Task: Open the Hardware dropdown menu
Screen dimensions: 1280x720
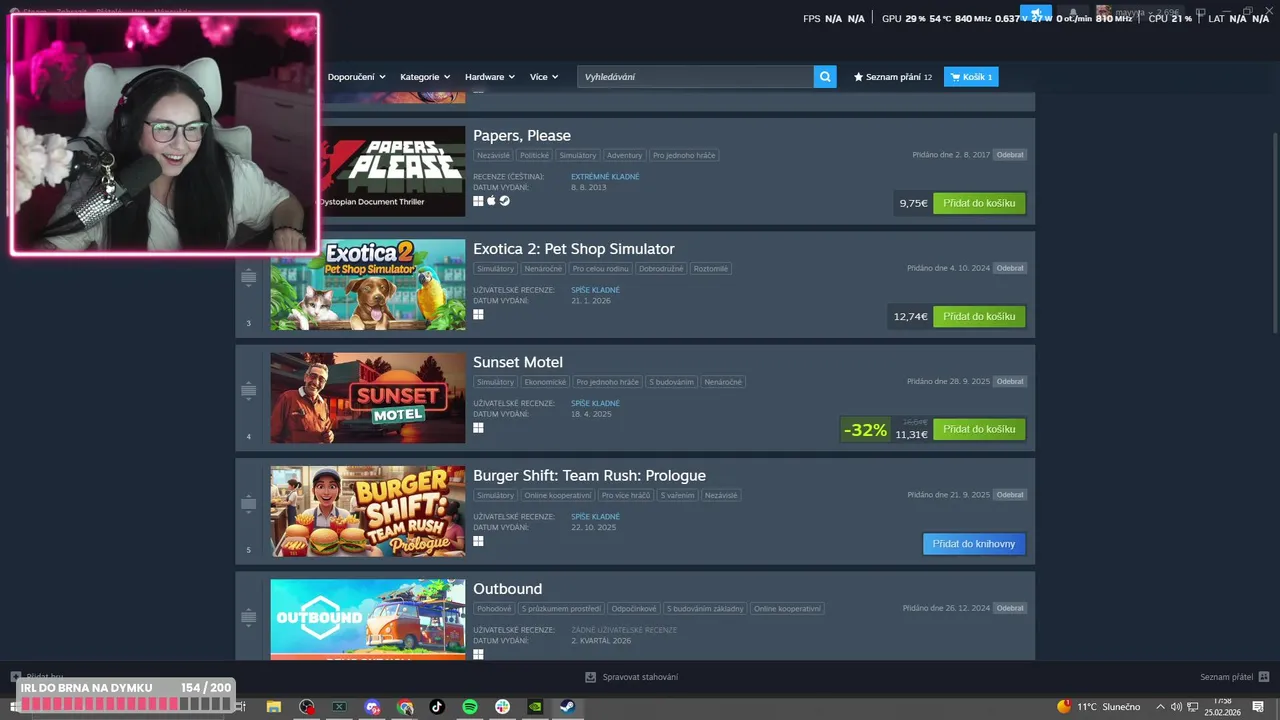Action: coord(490,77)
